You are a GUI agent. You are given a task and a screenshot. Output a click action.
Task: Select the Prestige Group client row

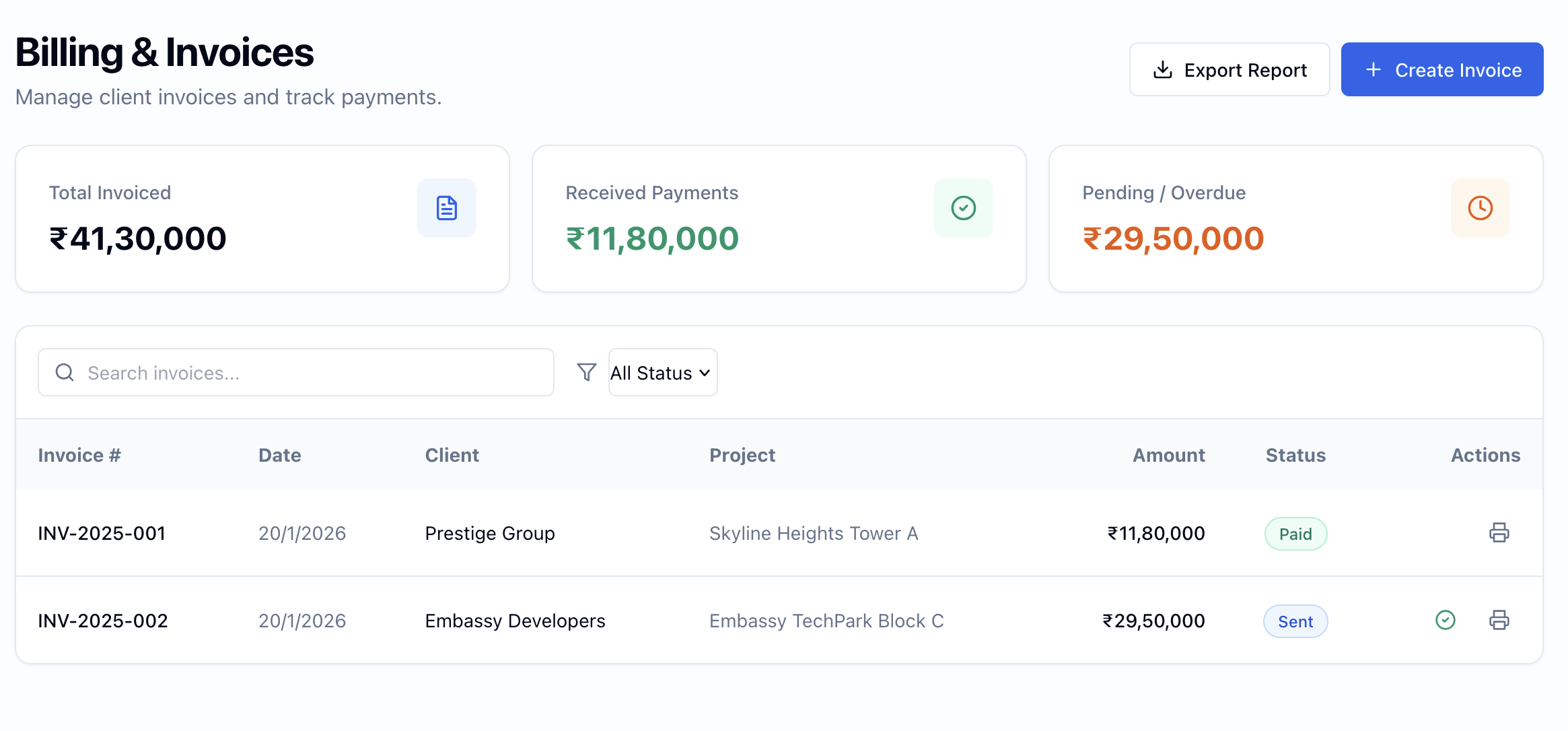490,533
